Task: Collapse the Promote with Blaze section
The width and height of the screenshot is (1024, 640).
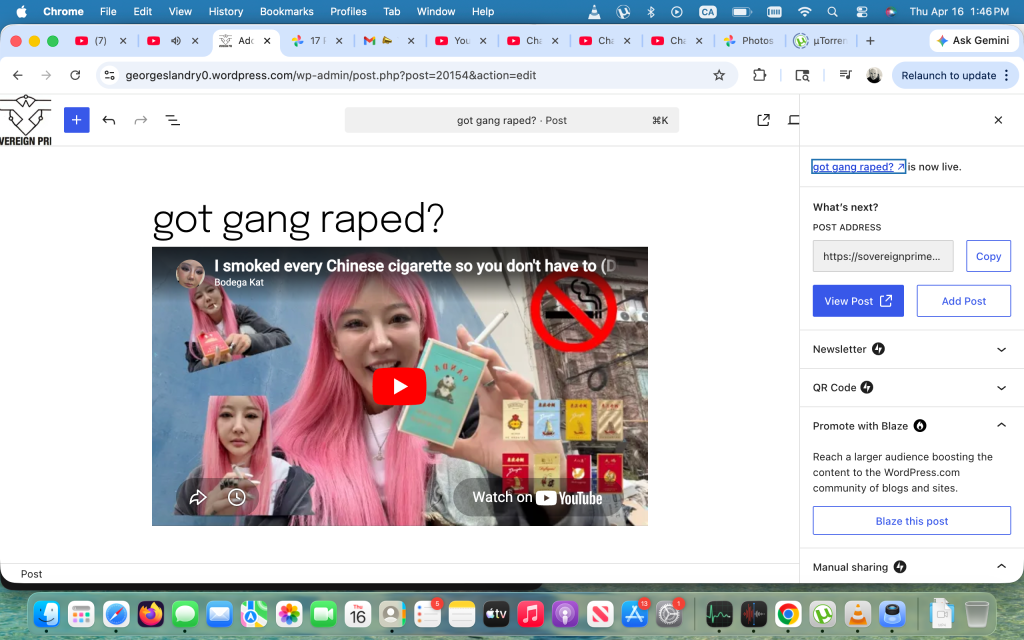Action: point(1001,426)
